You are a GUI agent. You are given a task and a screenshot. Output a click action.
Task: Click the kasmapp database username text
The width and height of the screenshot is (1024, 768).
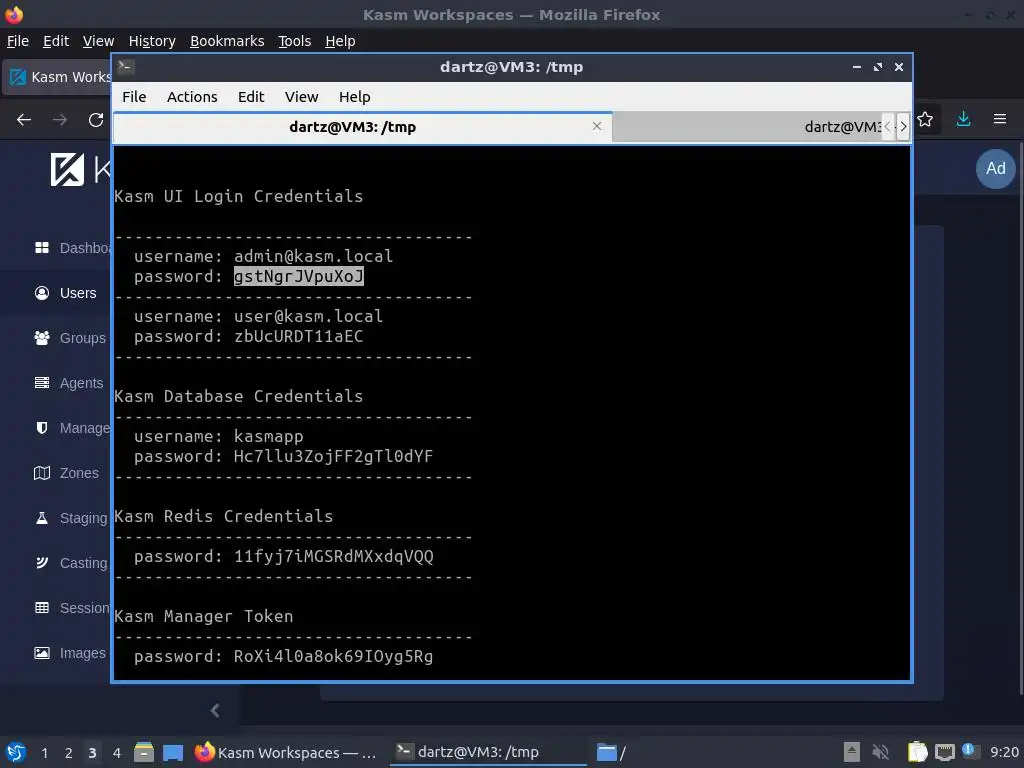point(268,436)
